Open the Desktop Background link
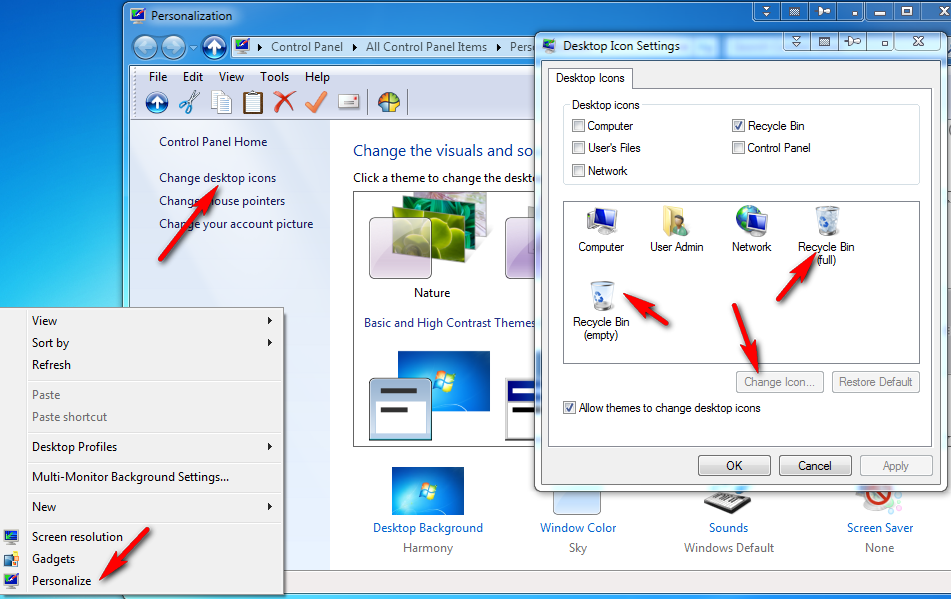Screen dimensions: 951x599 428,528
